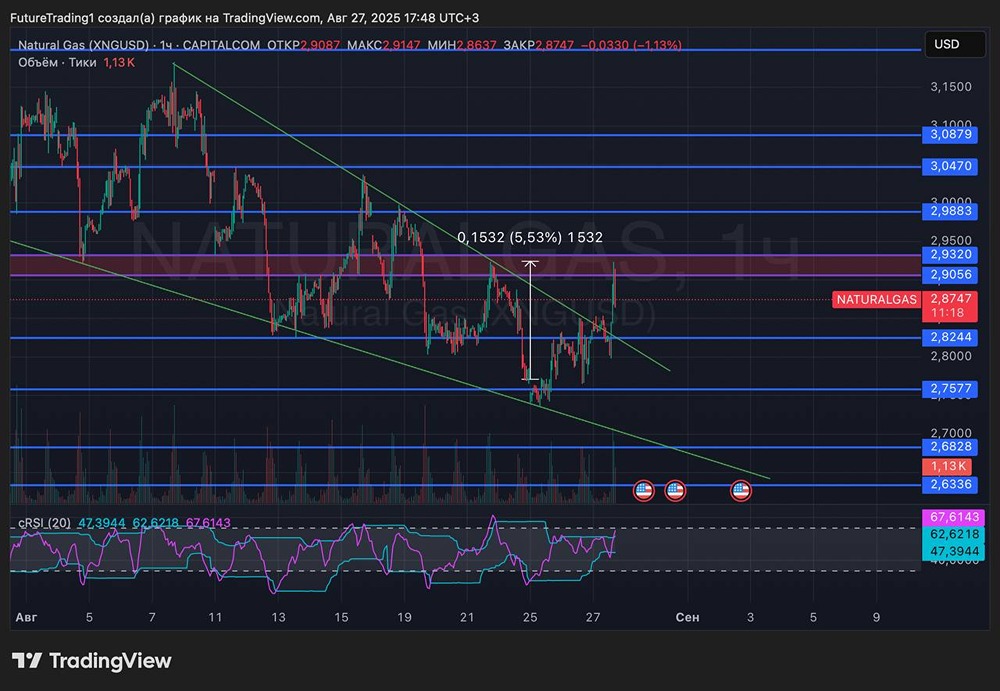Image resolution: width=1000 pixels, height=691 pixels.
Task: Click the 11:18 candle countdown label
Action: (948, 313)
